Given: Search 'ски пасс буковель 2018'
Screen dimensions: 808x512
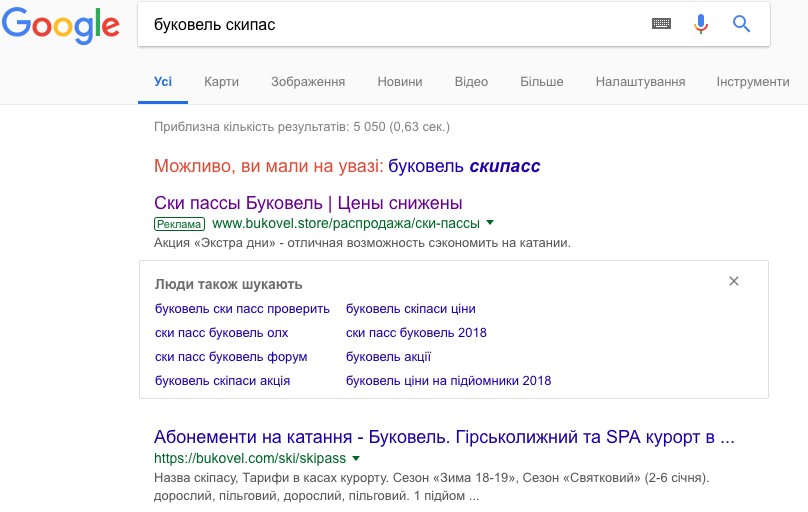Looking at the screenshot, I should [x=416, y=333].
